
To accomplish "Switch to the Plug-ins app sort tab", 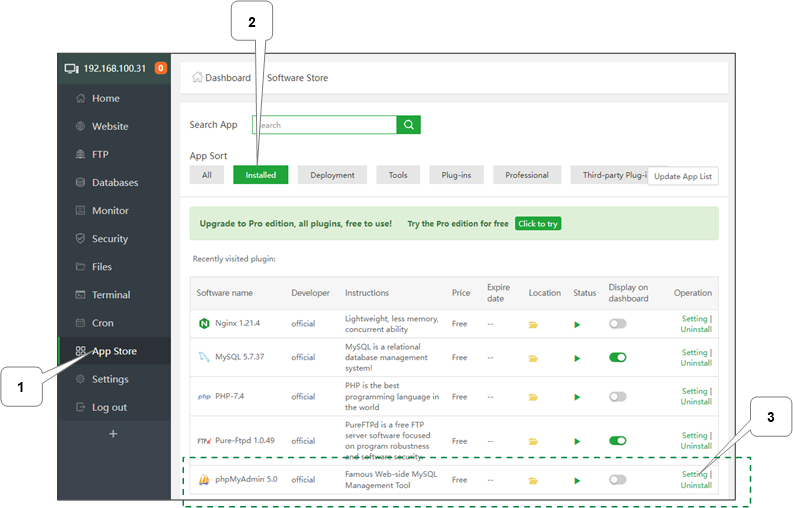I will coord(456,175).
